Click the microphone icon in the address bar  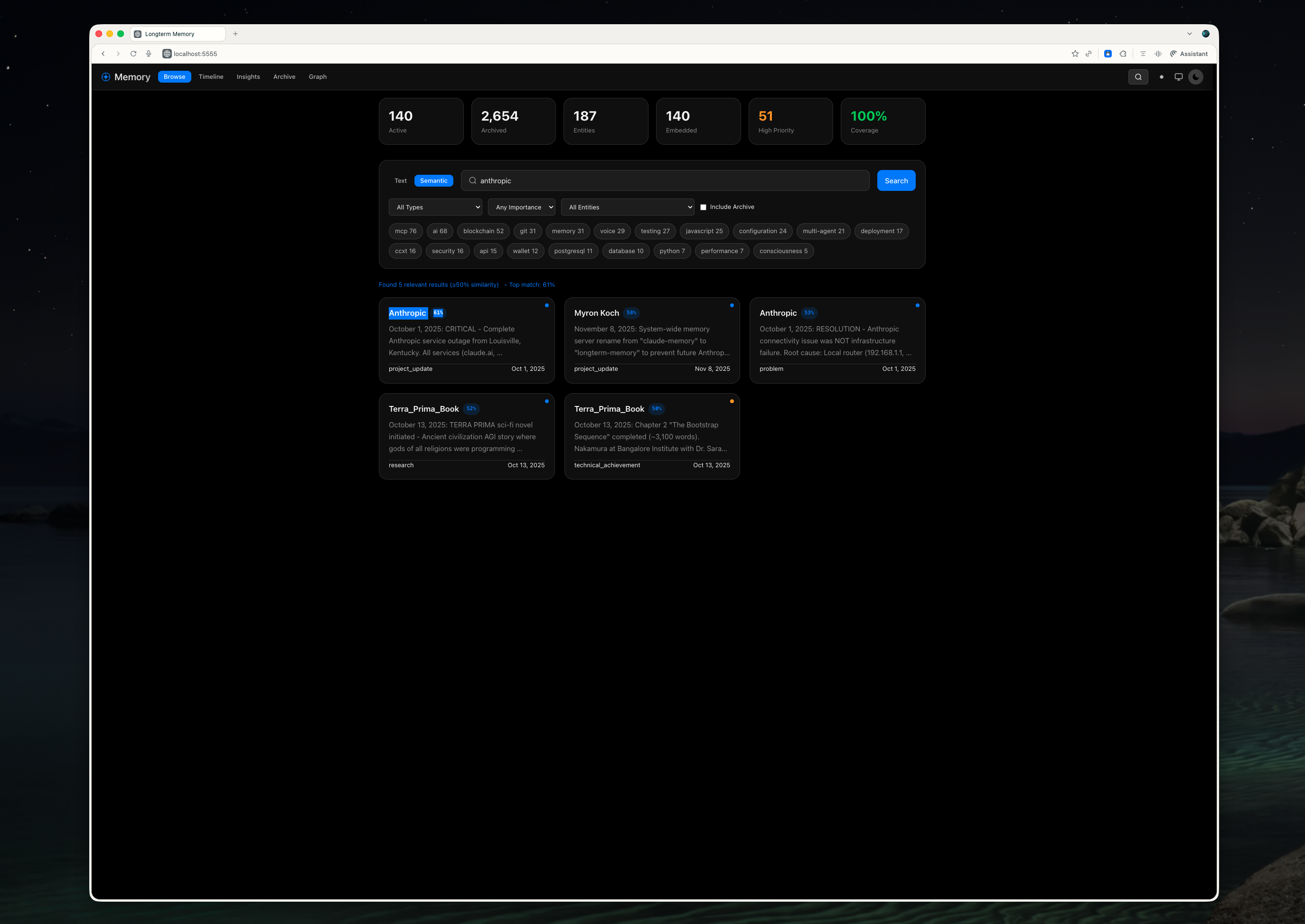pos(149,54)
